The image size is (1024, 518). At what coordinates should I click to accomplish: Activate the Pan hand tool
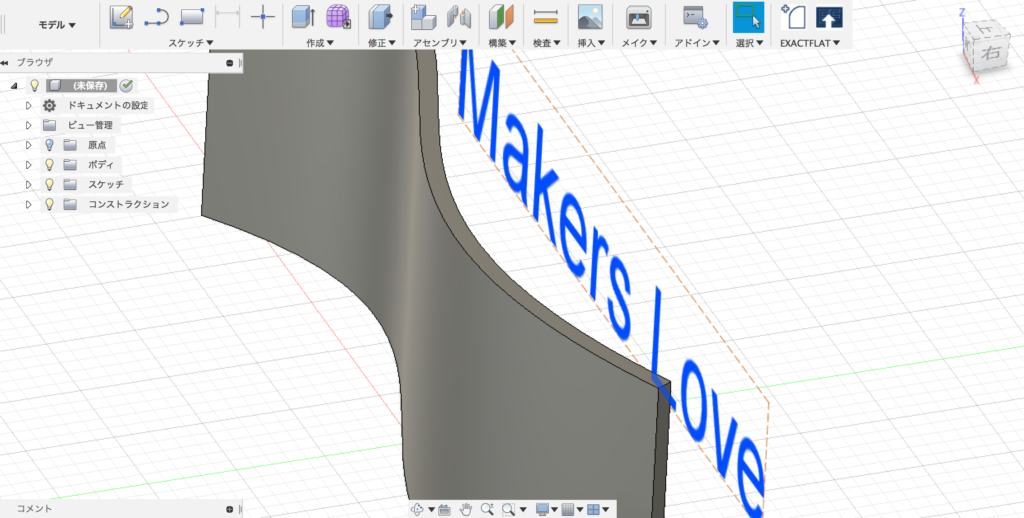(466, 509)
